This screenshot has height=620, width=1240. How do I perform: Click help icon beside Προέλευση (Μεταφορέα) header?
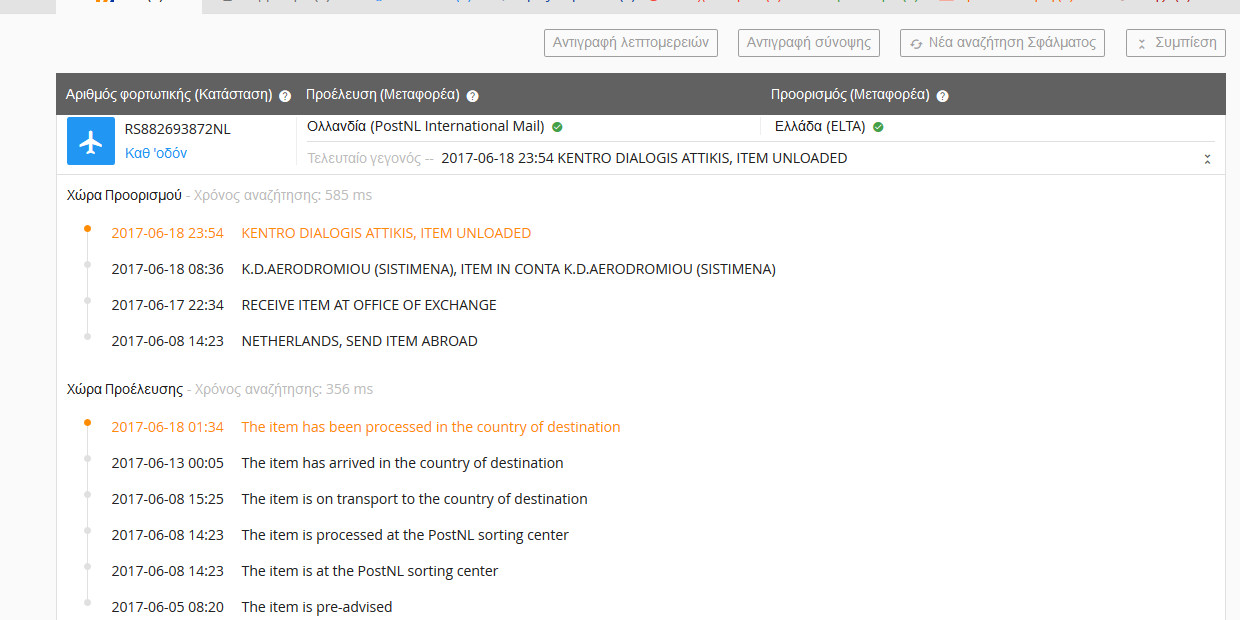(x=472, y=96)
